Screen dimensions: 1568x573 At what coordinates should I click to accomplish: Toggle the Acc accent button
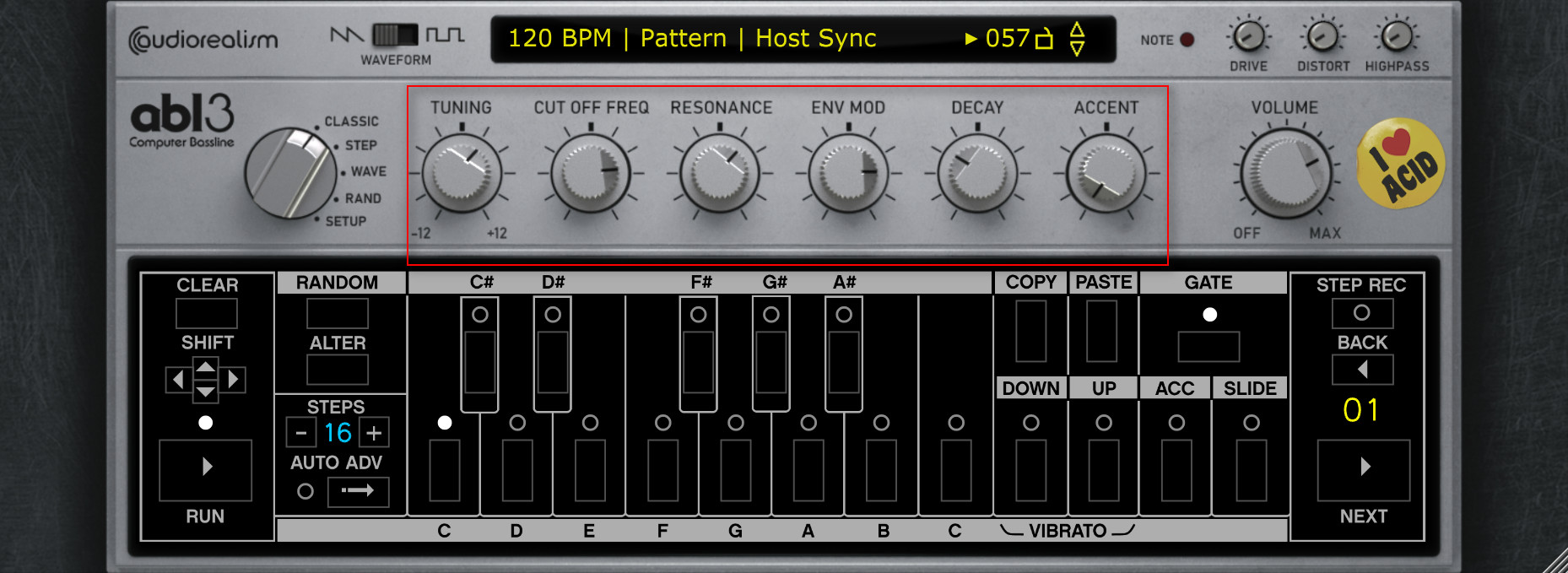click(x=1176, y=470)
